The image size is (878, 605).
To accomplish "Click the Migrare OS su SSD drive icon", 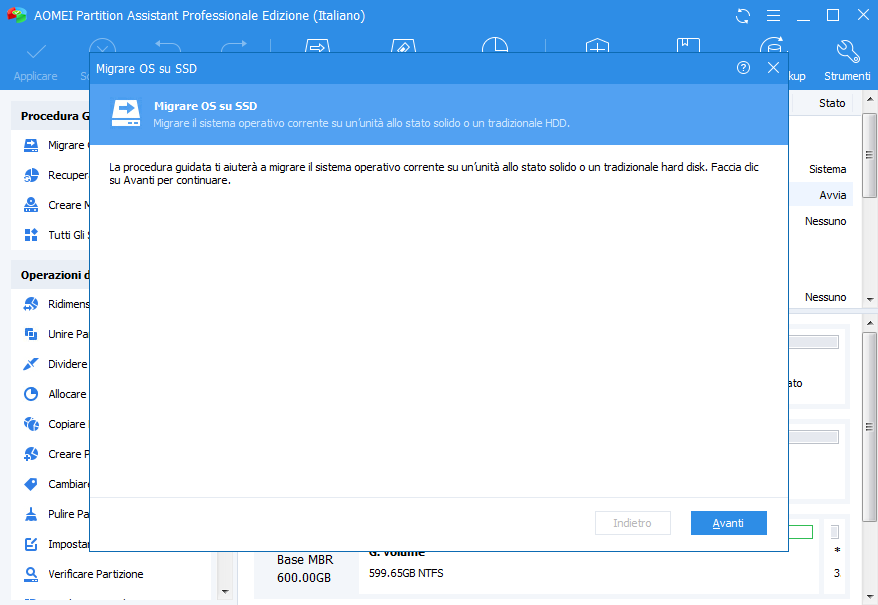I will click(126, 114).
